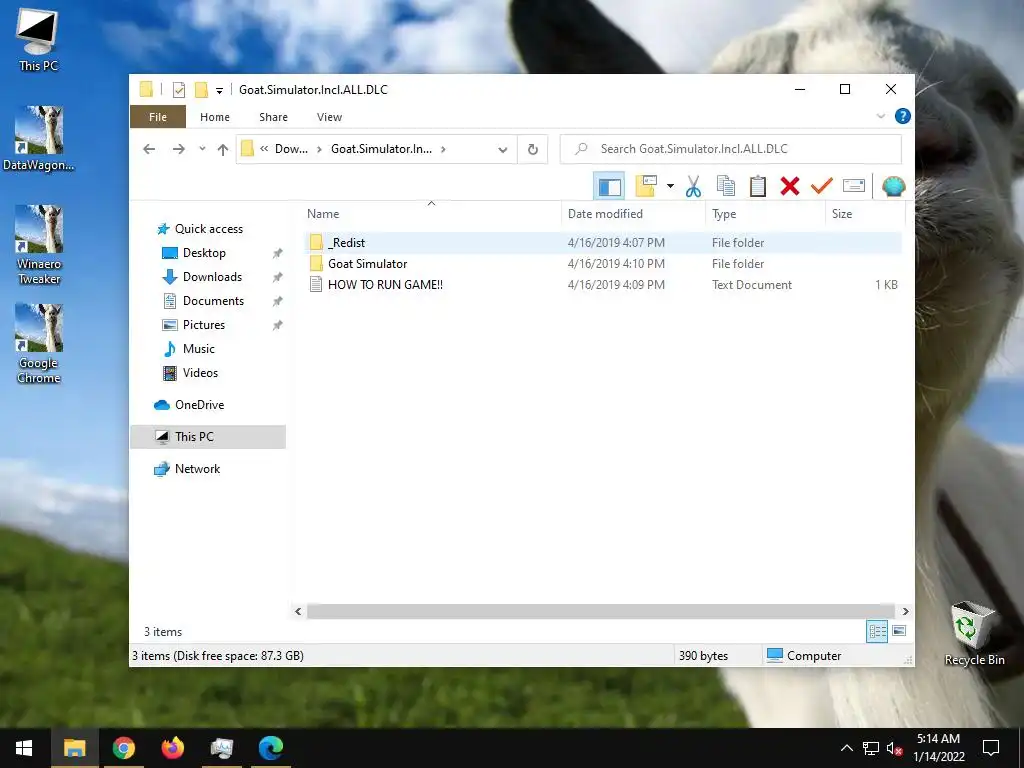Click Google Chrome desktop shortcut
This screenshot has height=768, width=1024.
point(39,344)
